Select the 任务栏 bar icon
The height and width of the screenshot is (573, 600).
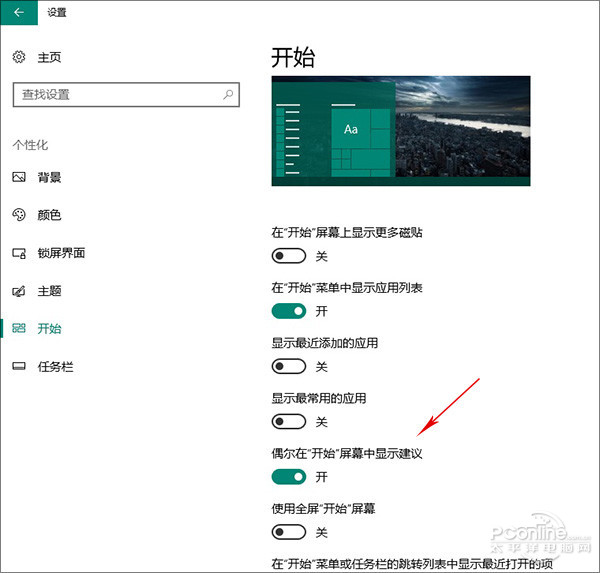(19, 366)
